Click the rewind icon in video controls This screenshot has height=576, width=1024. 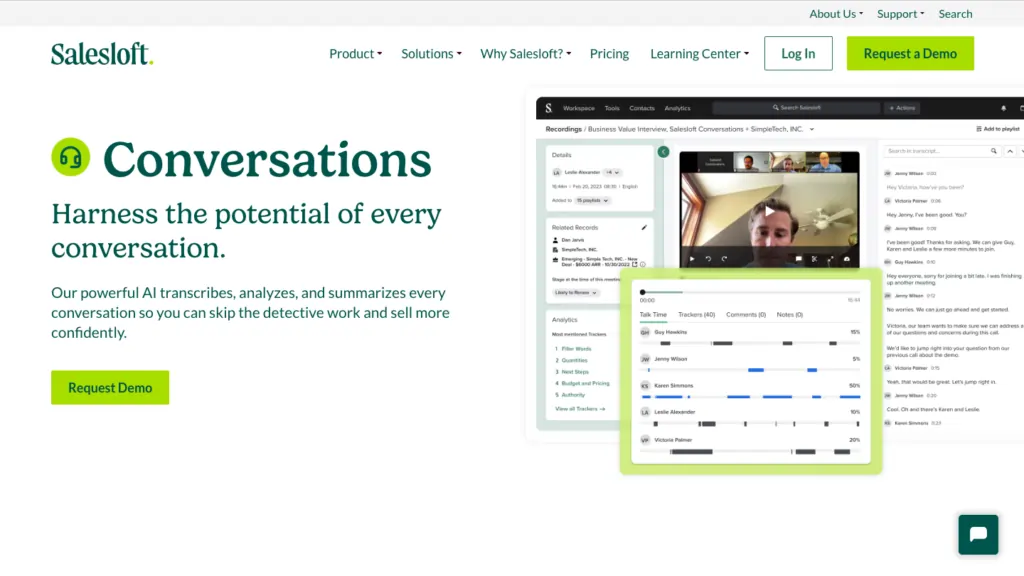click(708, 259)
